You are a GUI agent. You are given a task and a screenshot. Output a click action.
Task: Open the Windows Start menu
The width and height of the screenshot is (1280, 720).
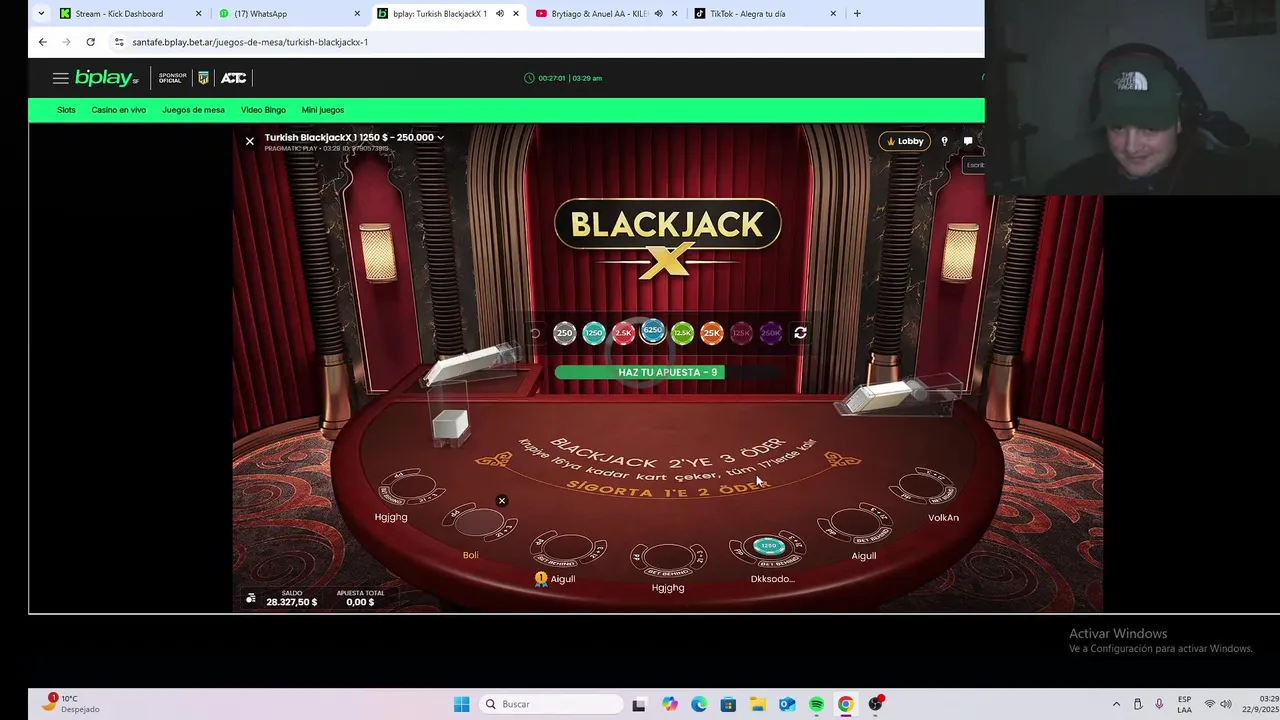[461, 704]
